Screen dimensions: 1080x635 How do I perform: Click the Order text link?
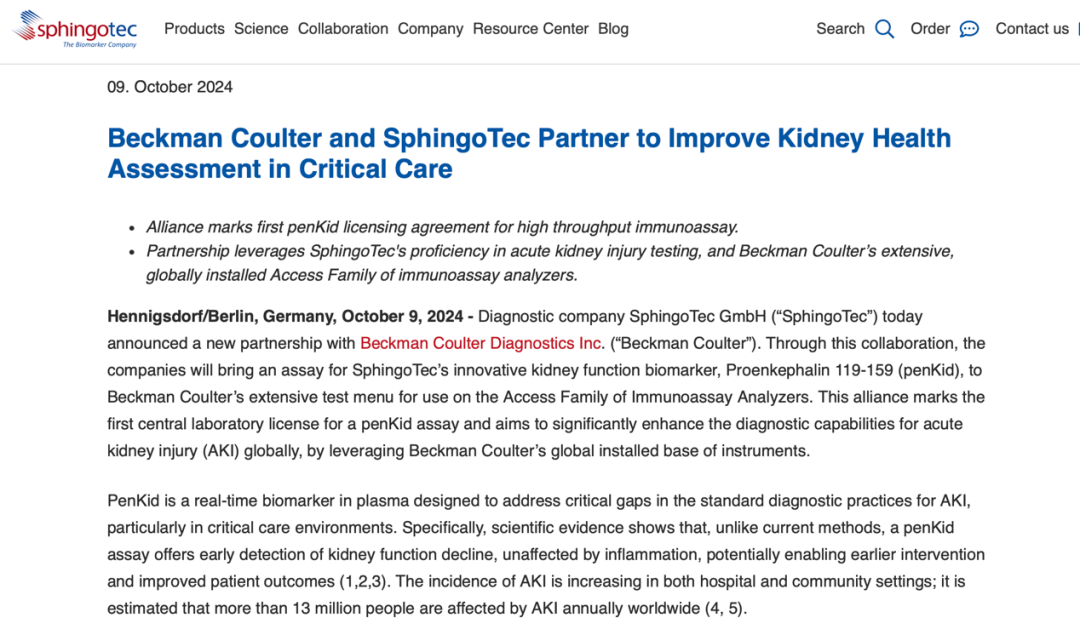[x=930, y=29]
